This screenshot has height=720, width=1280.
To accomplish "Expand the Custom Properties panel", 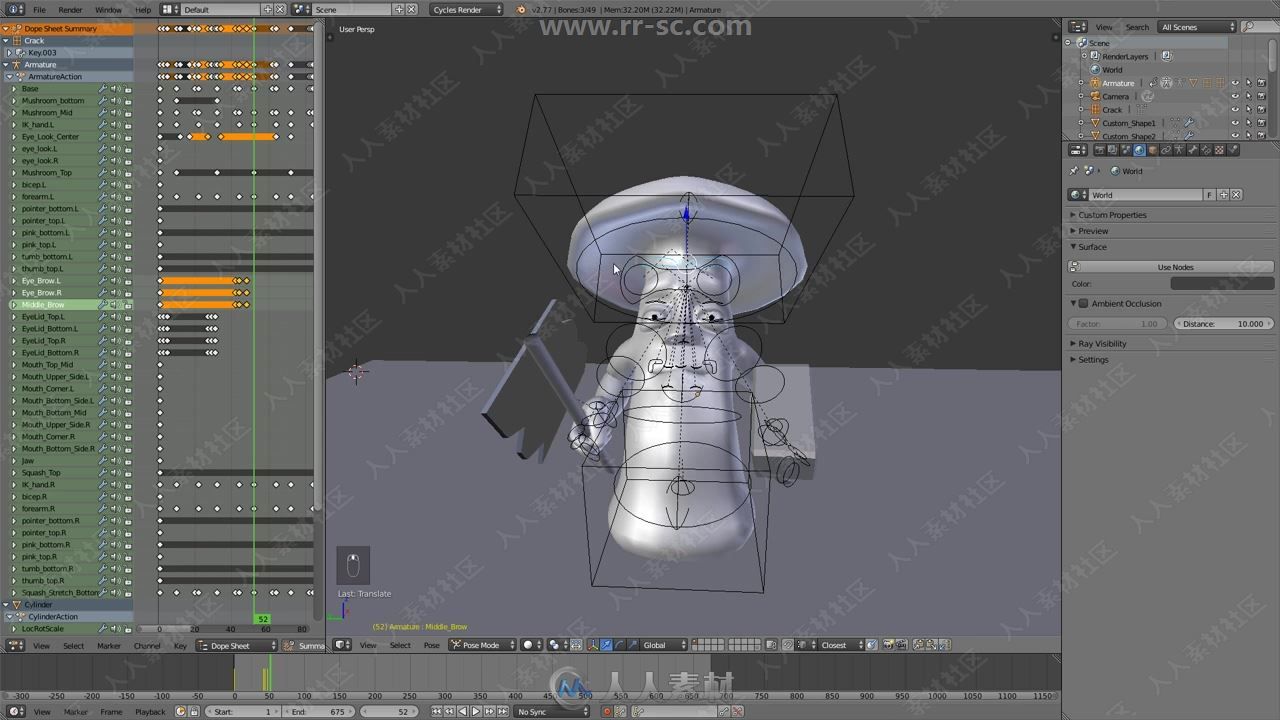I will coord(1112,215).
